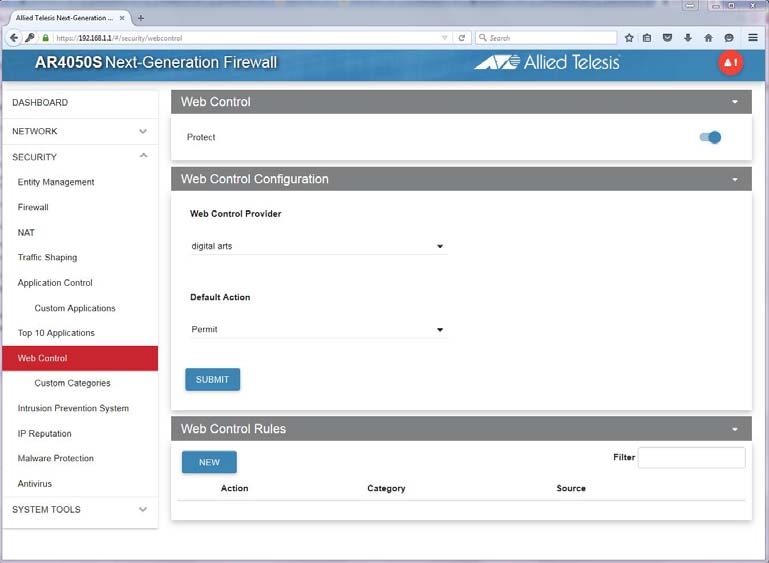Click the browser Search box
769x563 pixels.
point(546,38)
